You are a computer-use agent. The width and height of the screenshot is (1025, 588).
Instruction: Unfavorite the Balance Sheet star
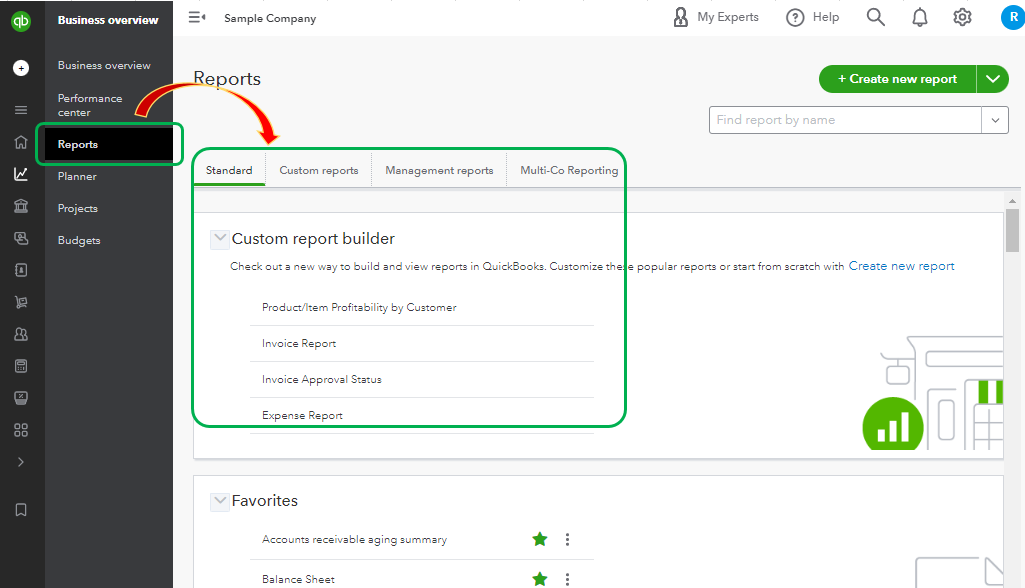coord(540,579)
